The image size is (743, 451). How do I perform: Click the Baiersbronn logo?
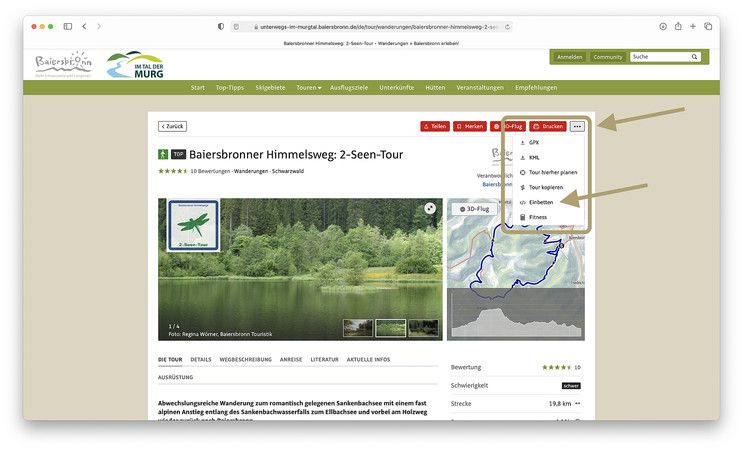(63, 64)
